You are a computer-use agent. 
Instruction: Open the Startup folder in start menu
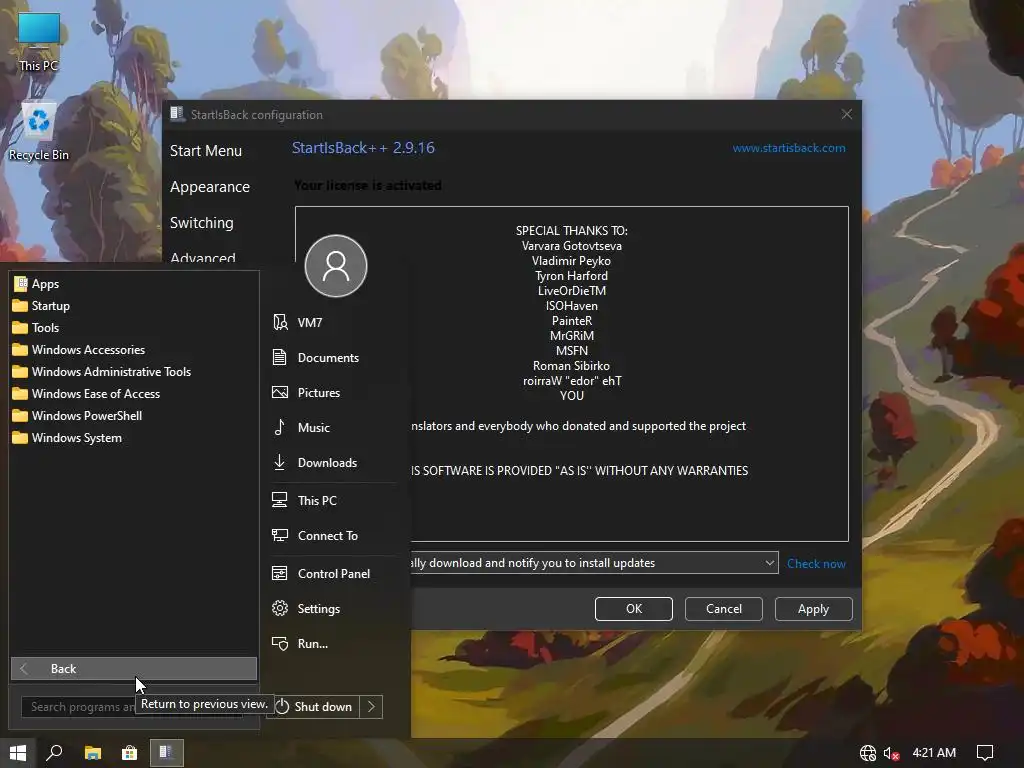(x=41, y=306)
